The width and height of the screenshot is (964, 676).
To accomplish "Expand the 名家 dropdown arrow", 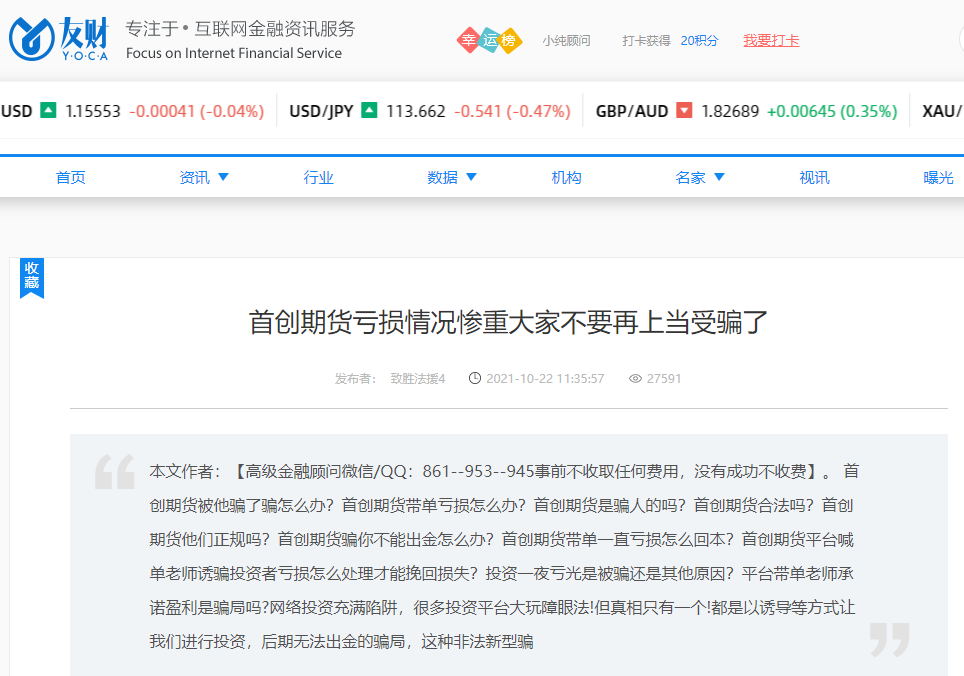I will (719, 177).
